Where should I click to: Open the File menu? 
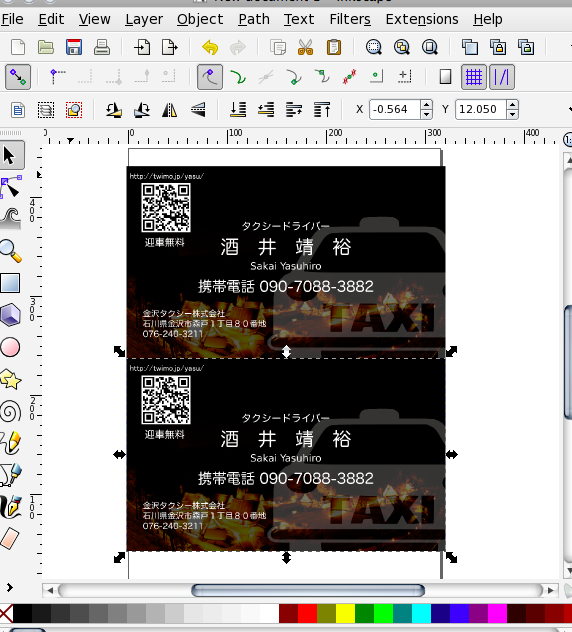[12, 19]
